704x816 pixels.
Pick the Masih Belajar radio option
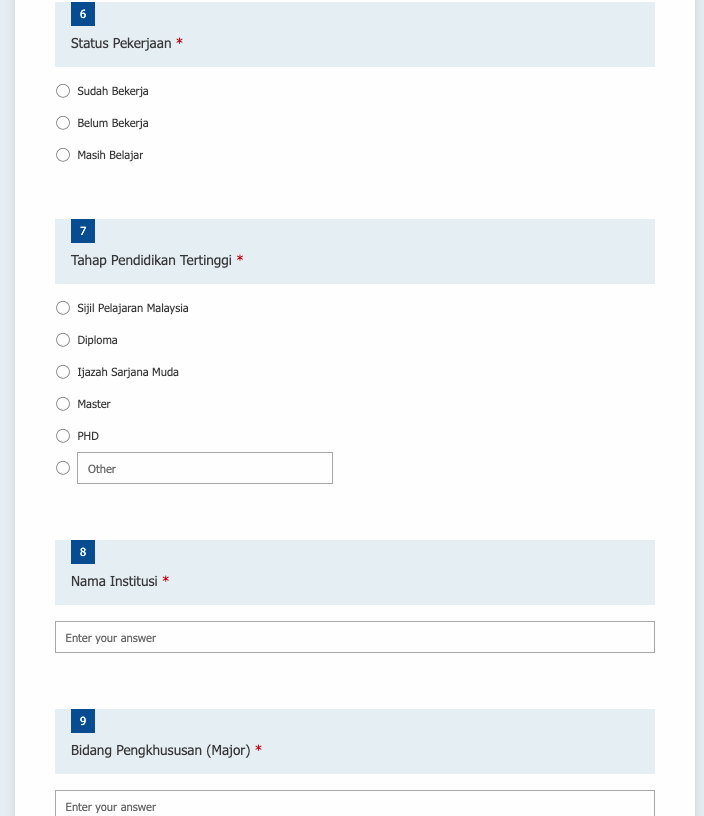(63, 155)
